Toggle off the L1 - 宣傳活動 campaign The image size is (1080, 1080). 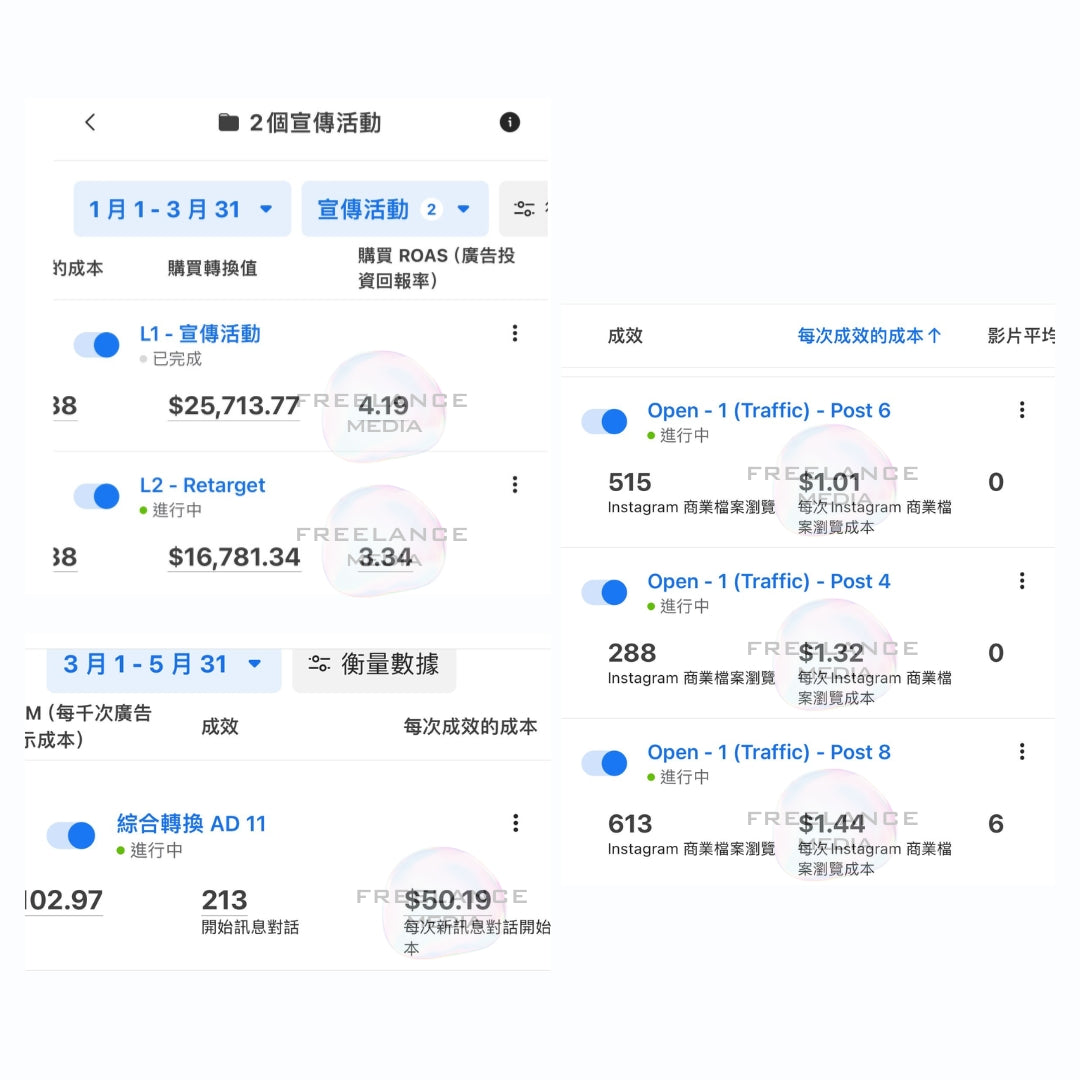click(x=97, y=345)
